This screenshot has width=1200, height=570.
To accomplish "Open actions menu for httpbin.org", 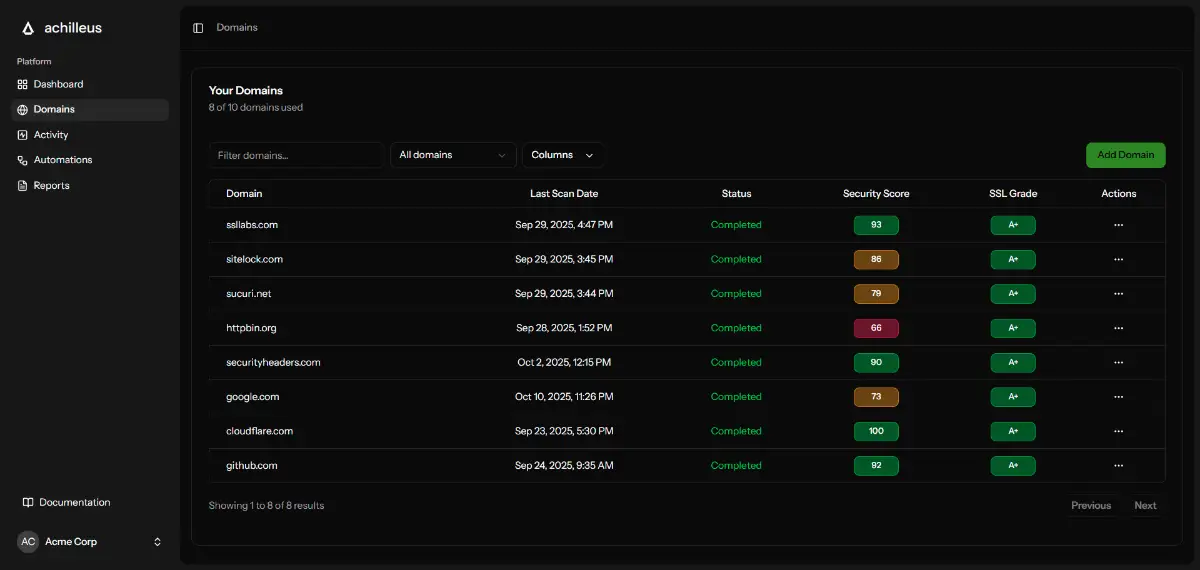I will point(1118,328).
